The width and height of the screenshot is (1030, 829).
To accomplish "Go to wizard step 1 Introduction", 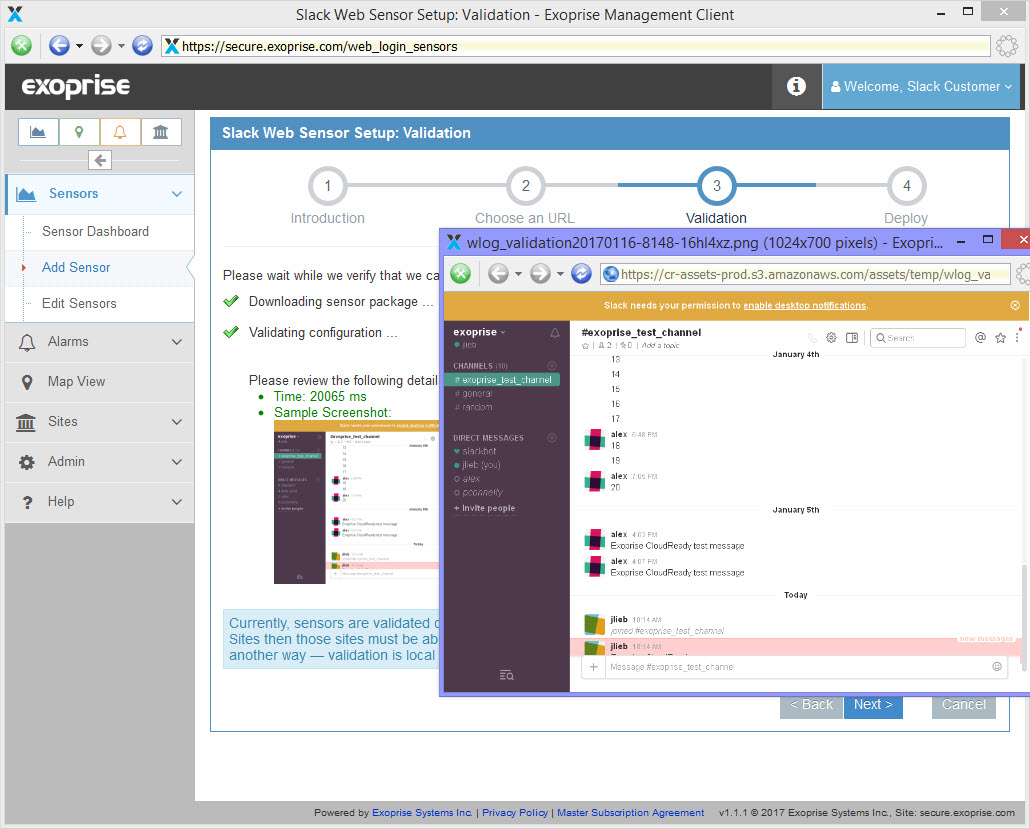I will [328, 186].
